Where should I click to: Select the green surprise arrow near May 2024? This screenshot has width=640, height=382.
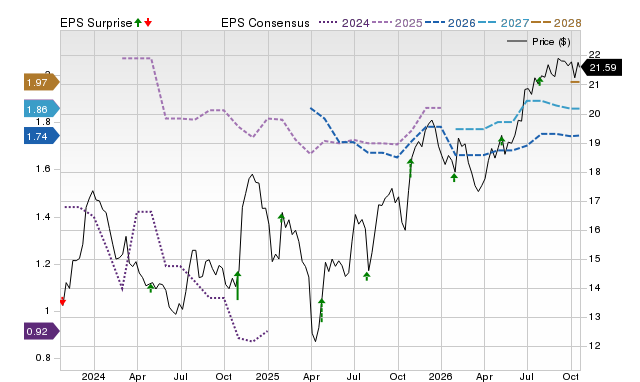tap(151, 288)
